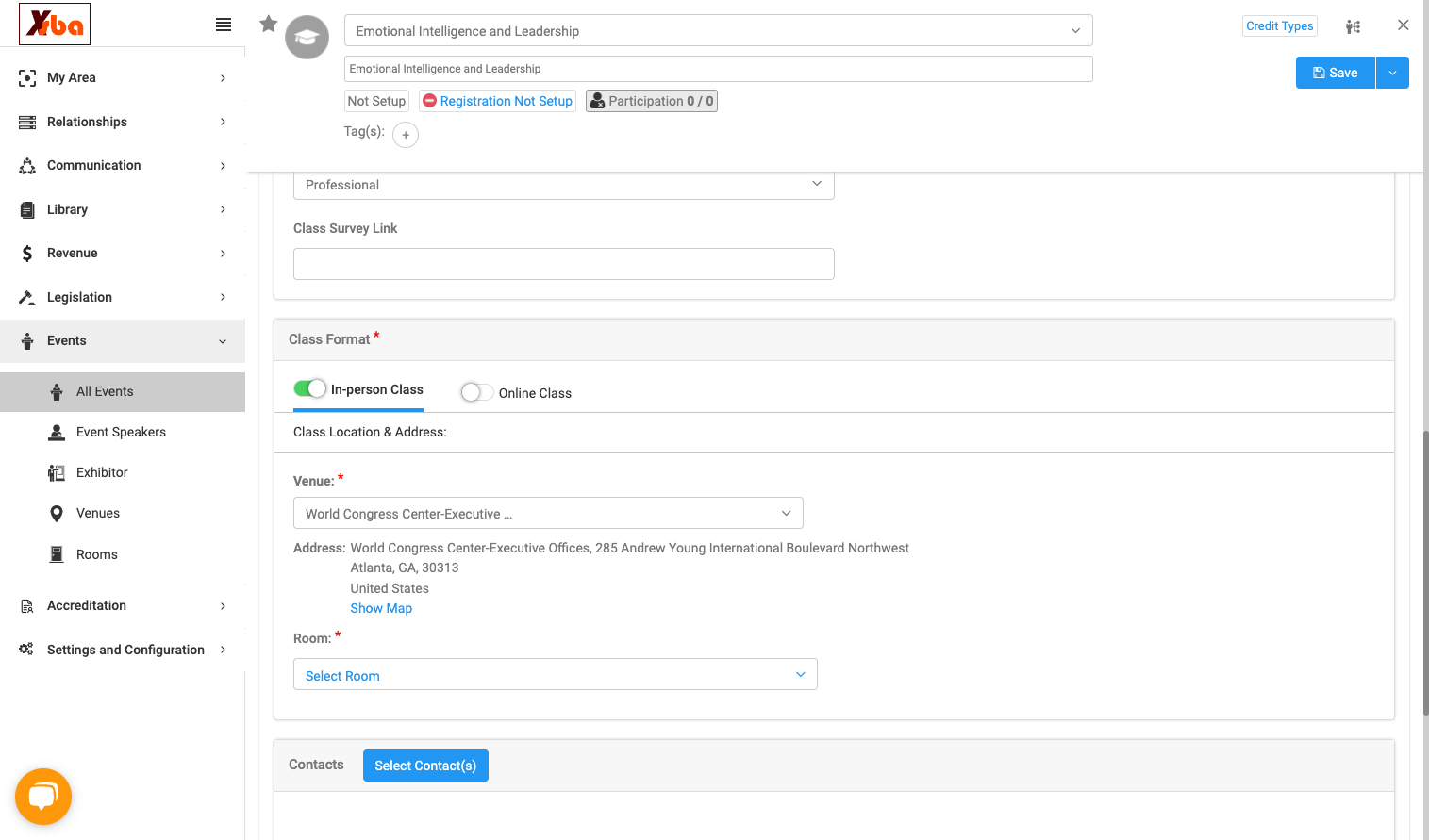Screen dimensions: 1429x840
Task: Toggle the In-person Class switch
Action: [309, 388]
